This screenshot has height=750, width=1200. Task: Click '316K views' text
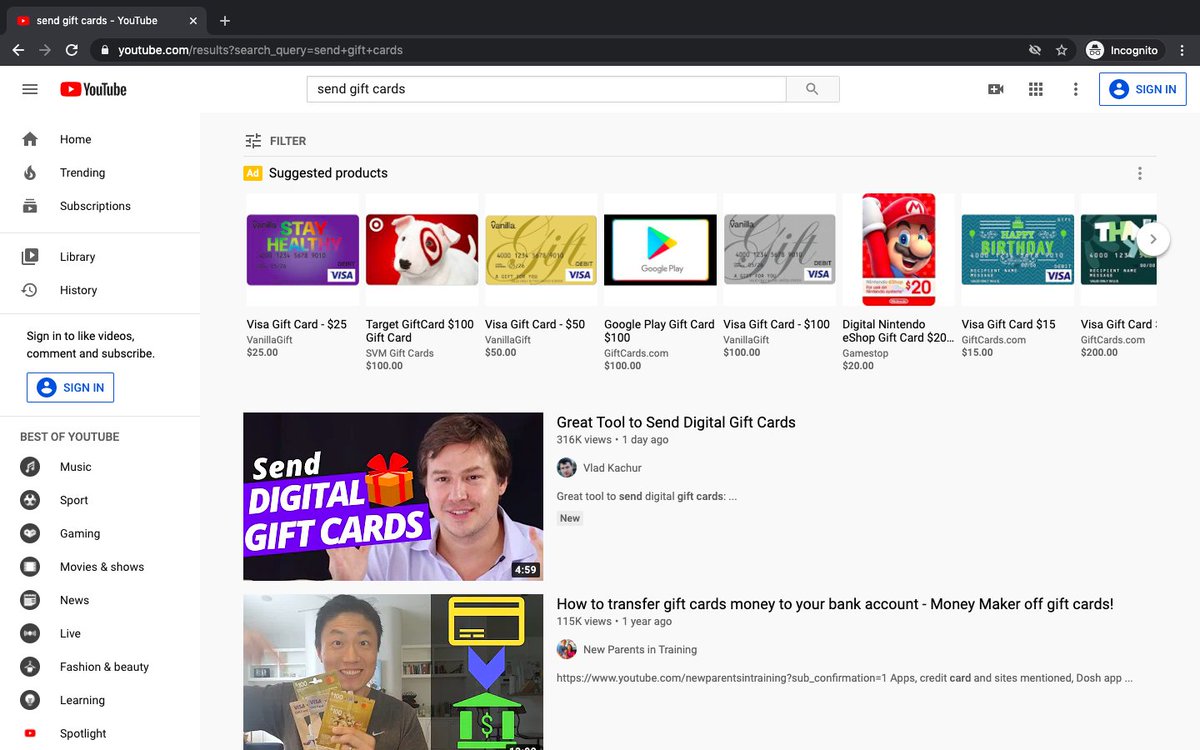(584, 440)
